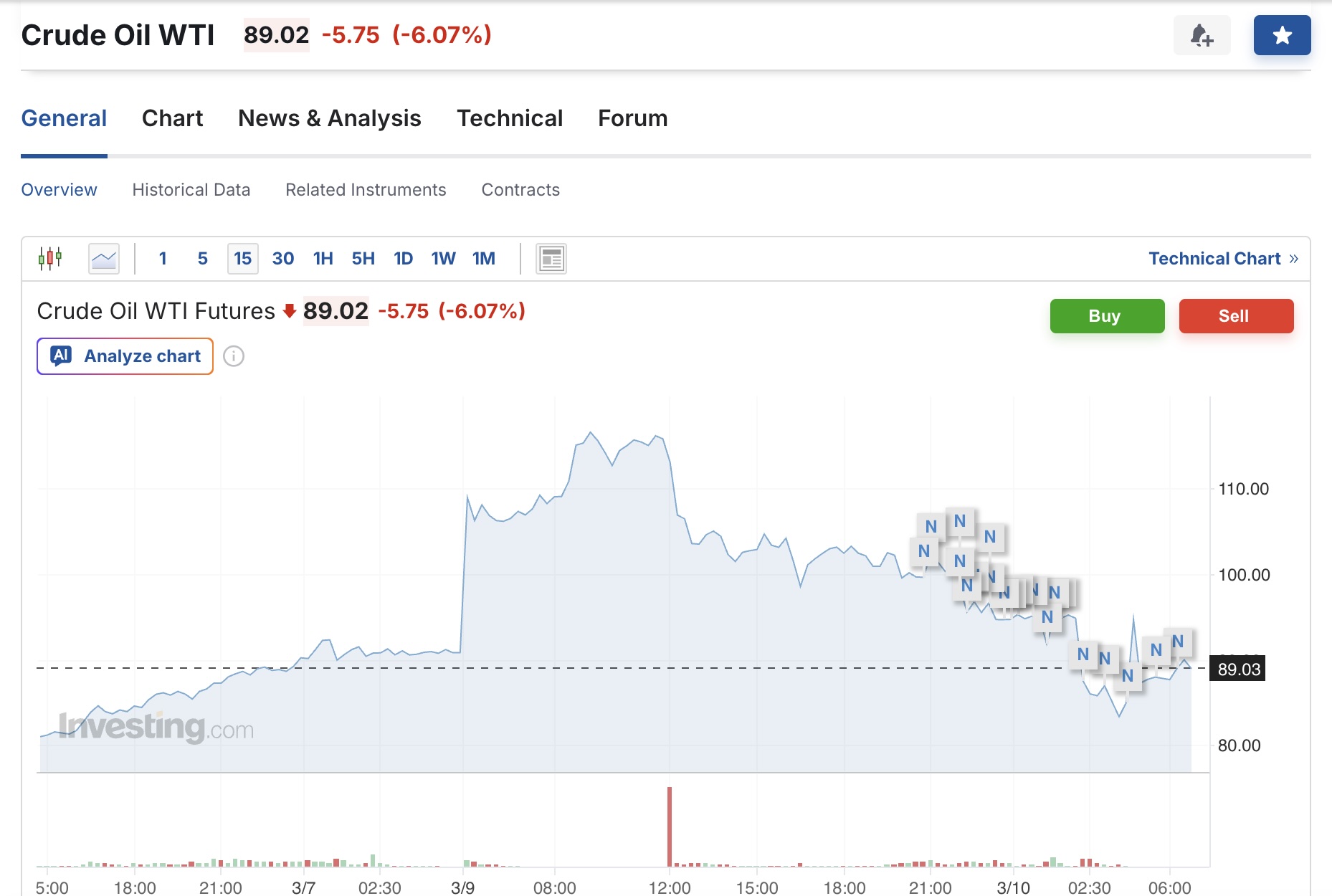Click the add alert bell icon
Screen dimensions: 1332x896
click(1202, 35)
